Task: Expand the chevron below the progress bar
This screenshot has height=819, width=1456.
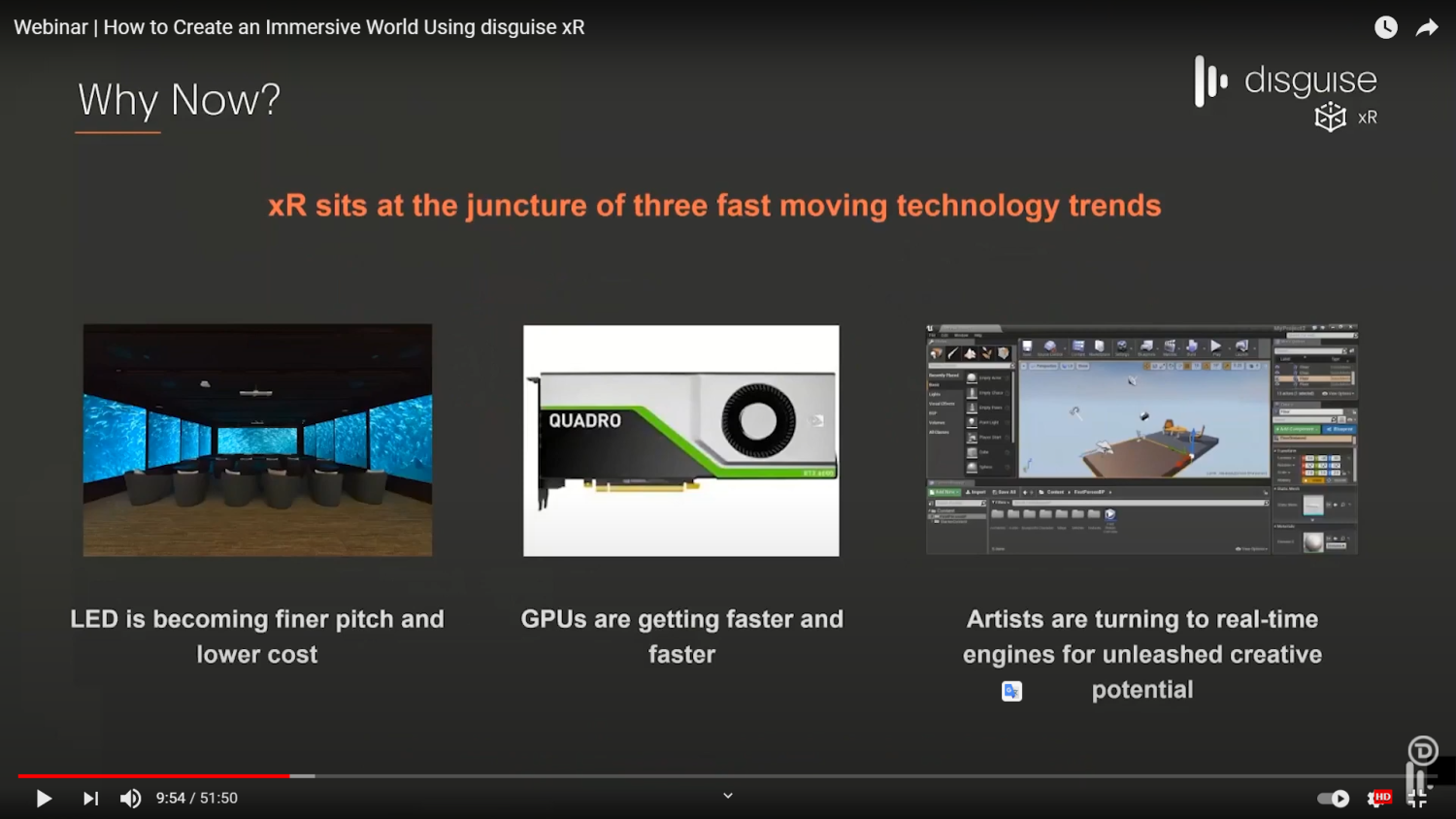Action: [x=728, y=796]
